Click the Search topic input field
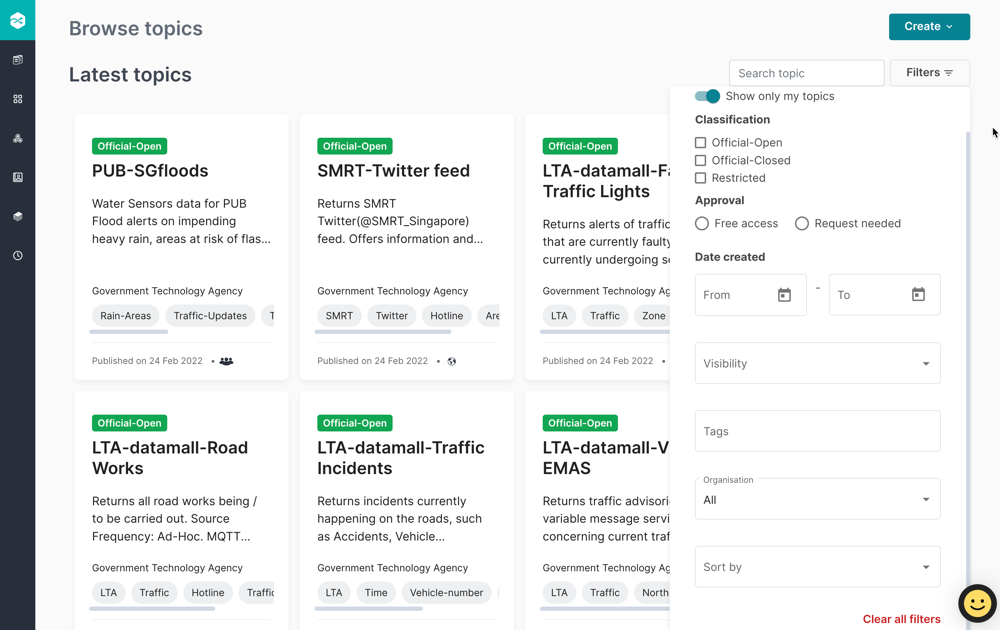This screenshot has width=1000, height=630. 806,73
